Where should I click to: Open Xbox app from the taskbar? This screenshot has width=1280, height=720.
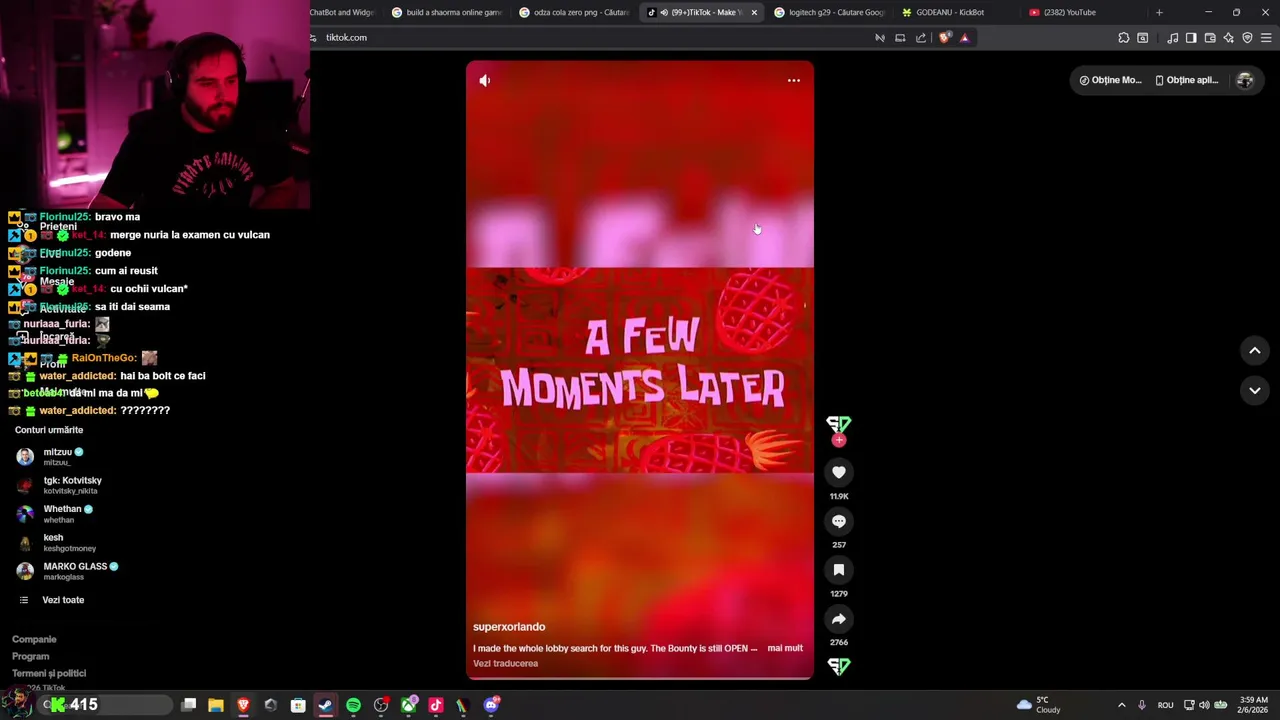[x=409, y=705]
